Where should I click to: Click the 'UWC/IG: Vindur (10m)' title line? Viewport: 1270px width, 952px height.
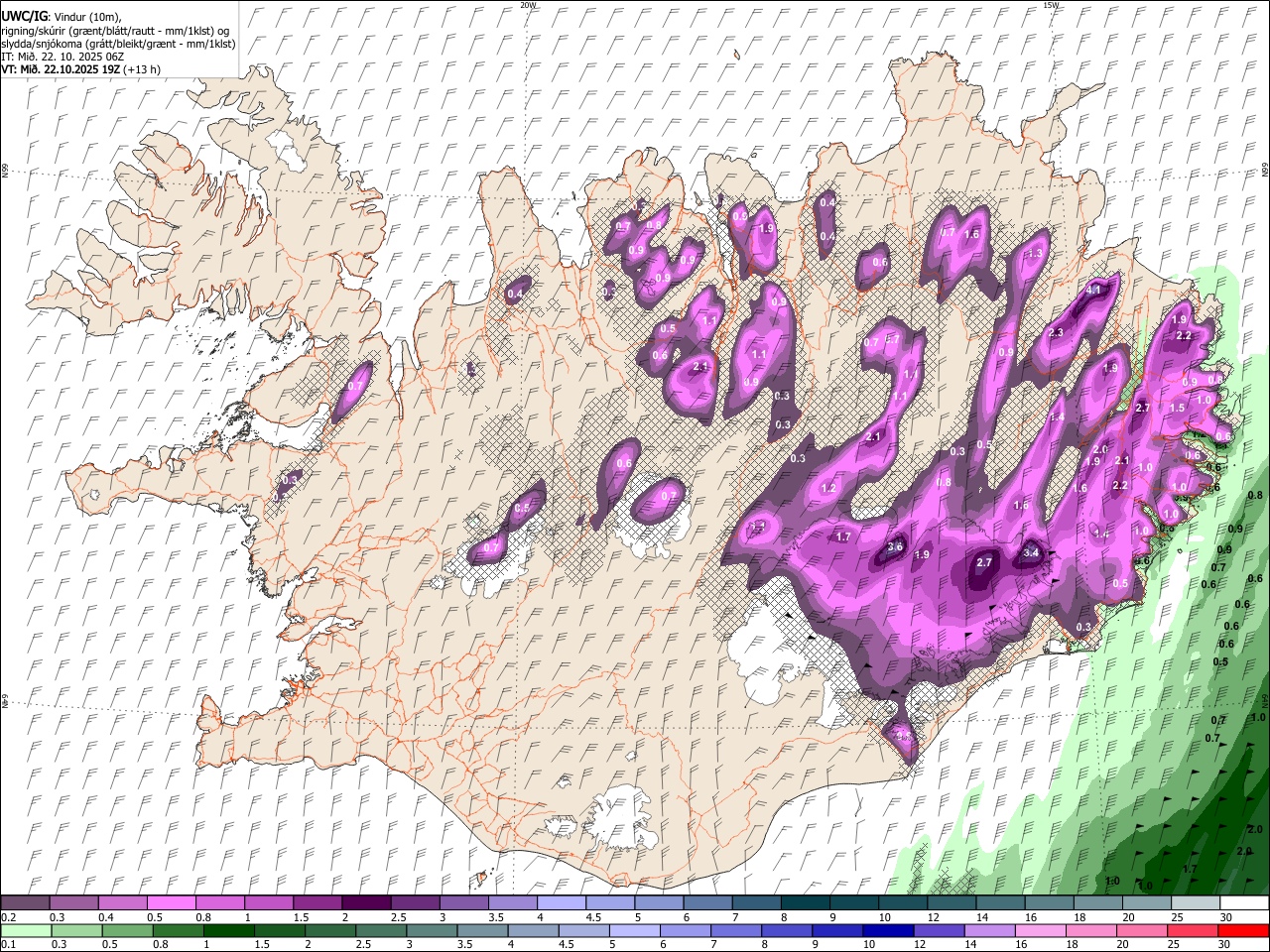[61, 16]
